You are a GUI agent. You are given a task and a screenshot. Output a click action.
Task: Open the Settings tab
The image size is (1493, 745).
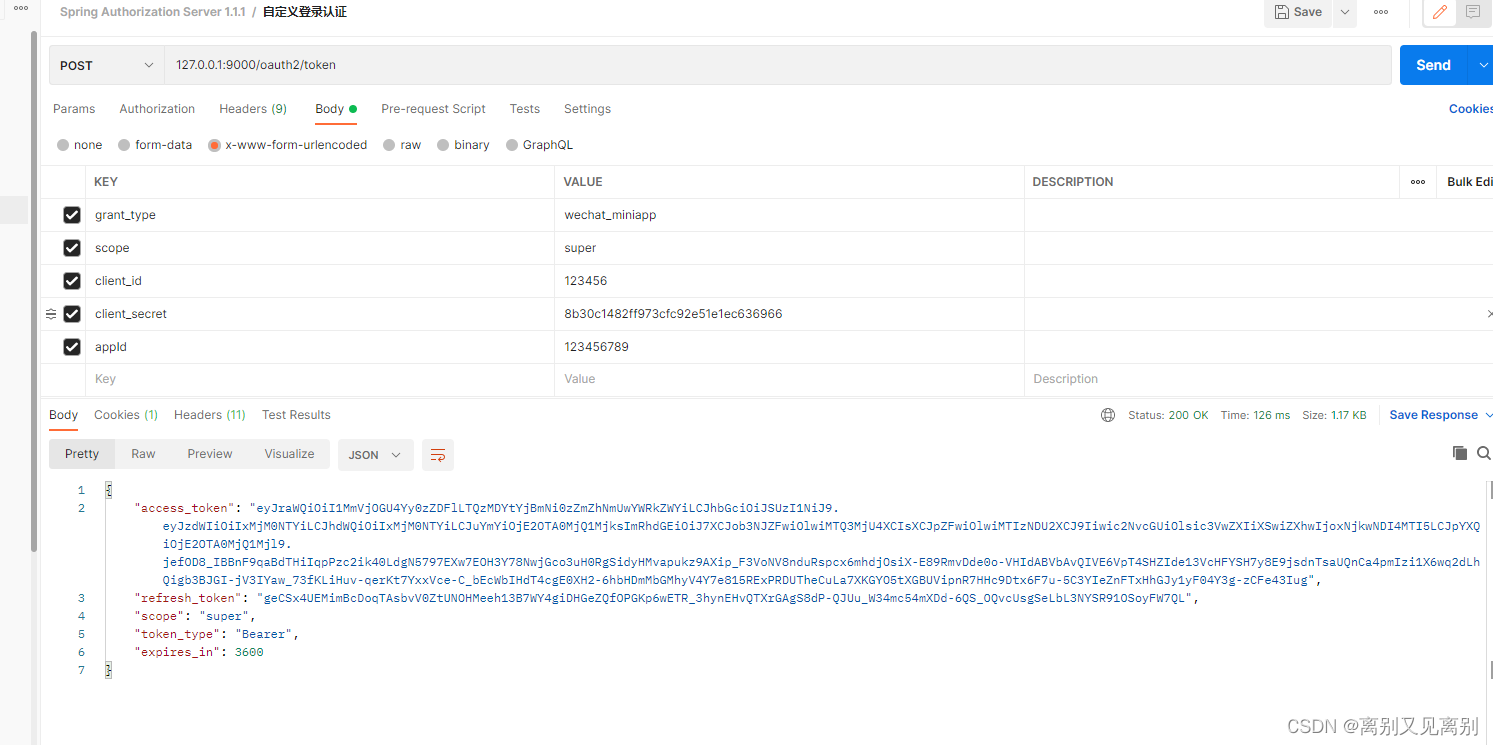click(x=587, y=109)
